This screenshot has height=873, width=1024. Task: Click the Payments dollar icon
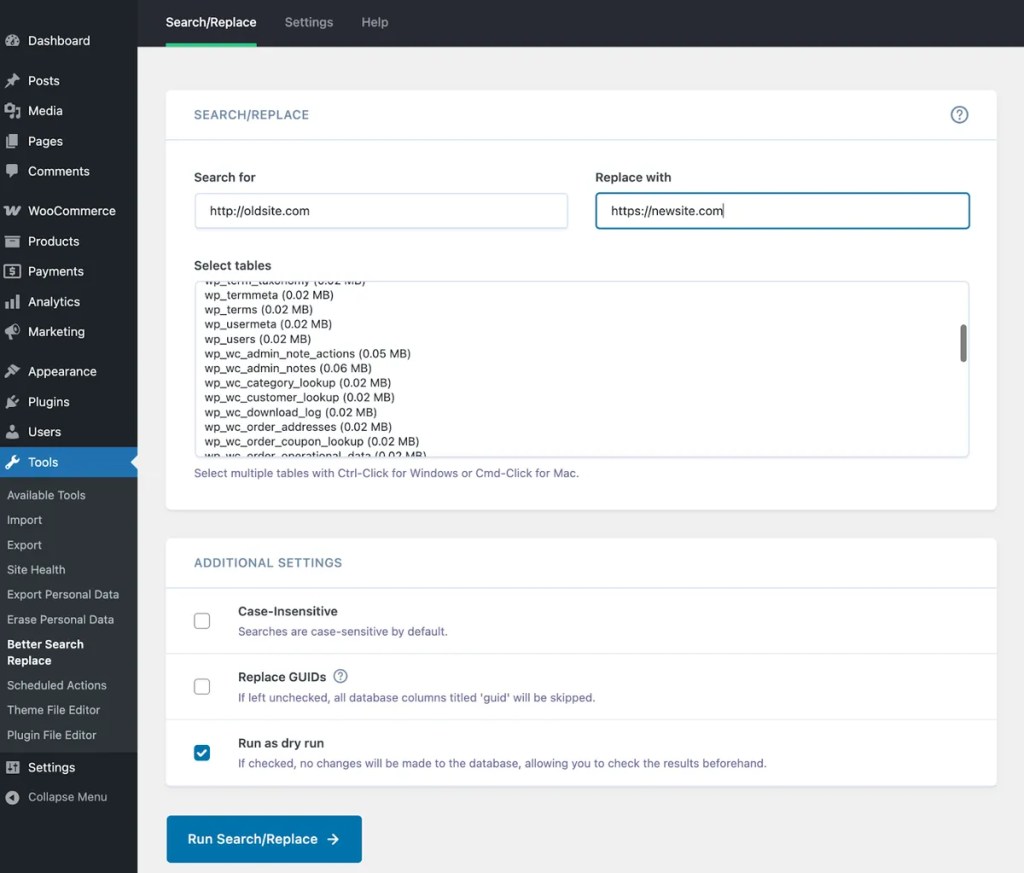coord(12,271)
